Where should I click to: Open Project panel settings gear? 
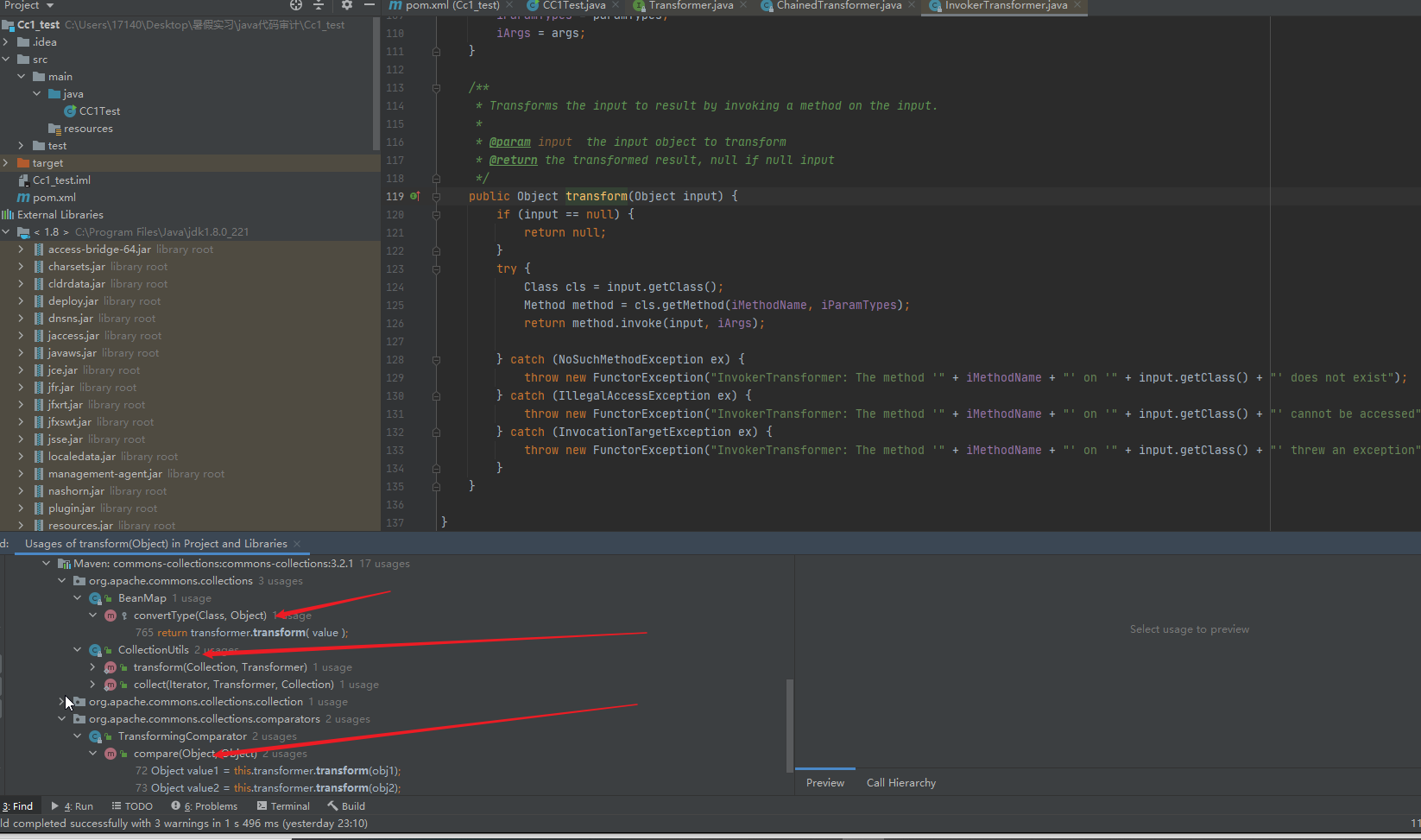coord(346,5)
